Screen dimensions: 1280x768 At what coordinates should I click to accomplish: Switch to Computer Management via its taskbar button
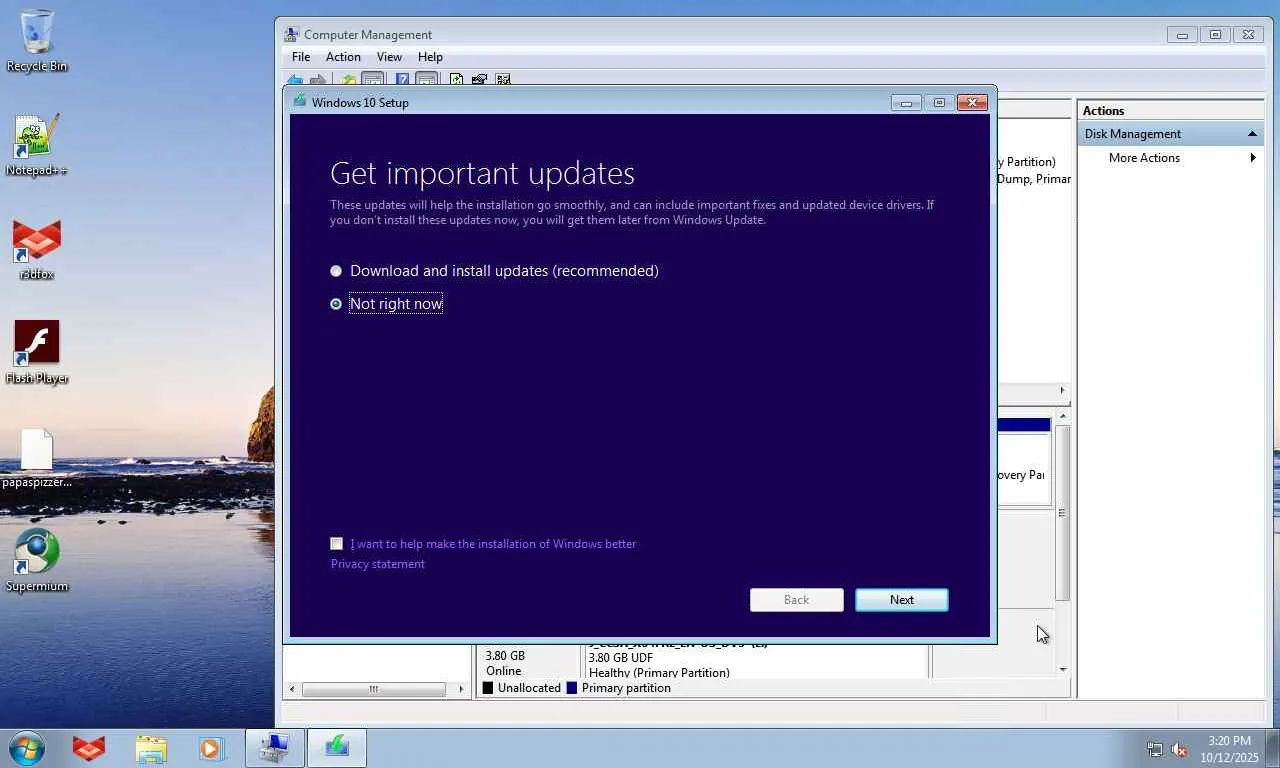275,748
